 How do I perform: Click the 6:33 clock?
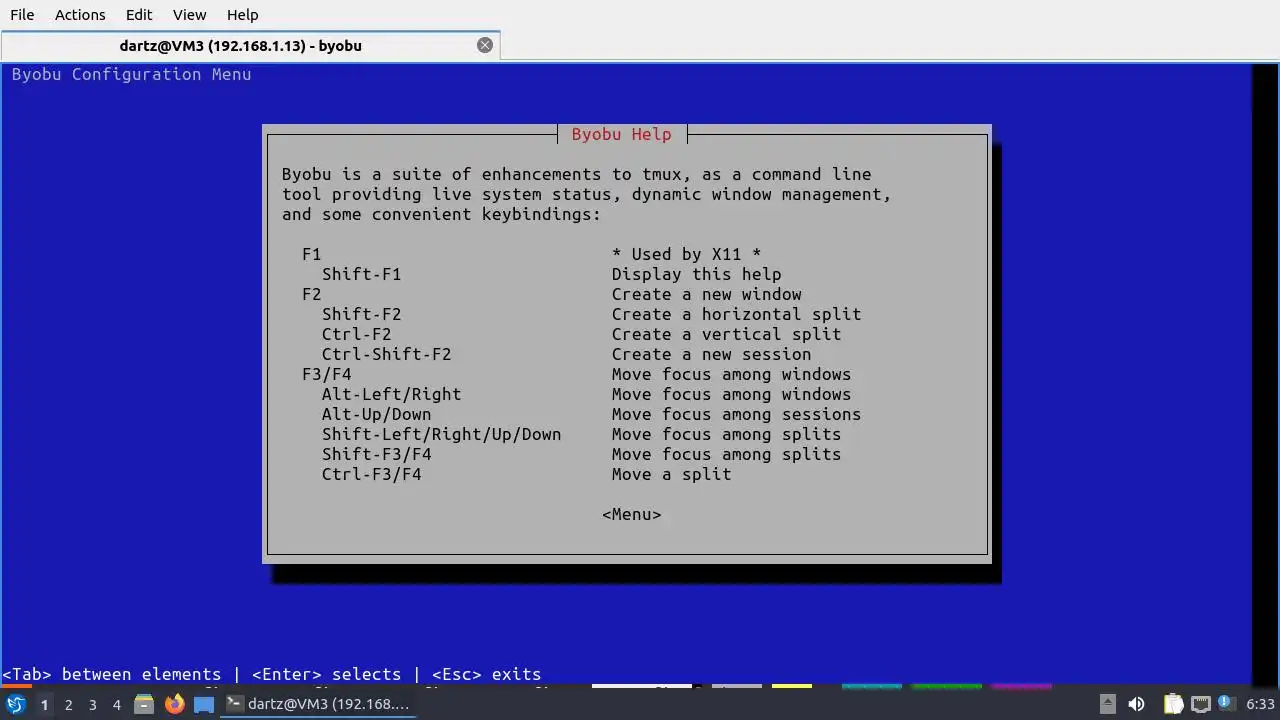tap(1260, 704)
